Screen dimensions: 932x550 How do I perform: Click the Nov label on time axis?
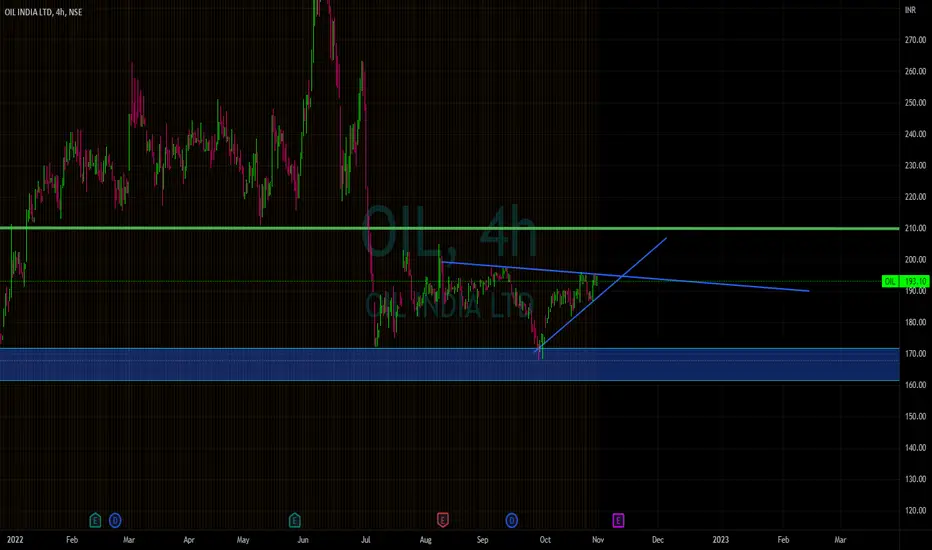598,540
